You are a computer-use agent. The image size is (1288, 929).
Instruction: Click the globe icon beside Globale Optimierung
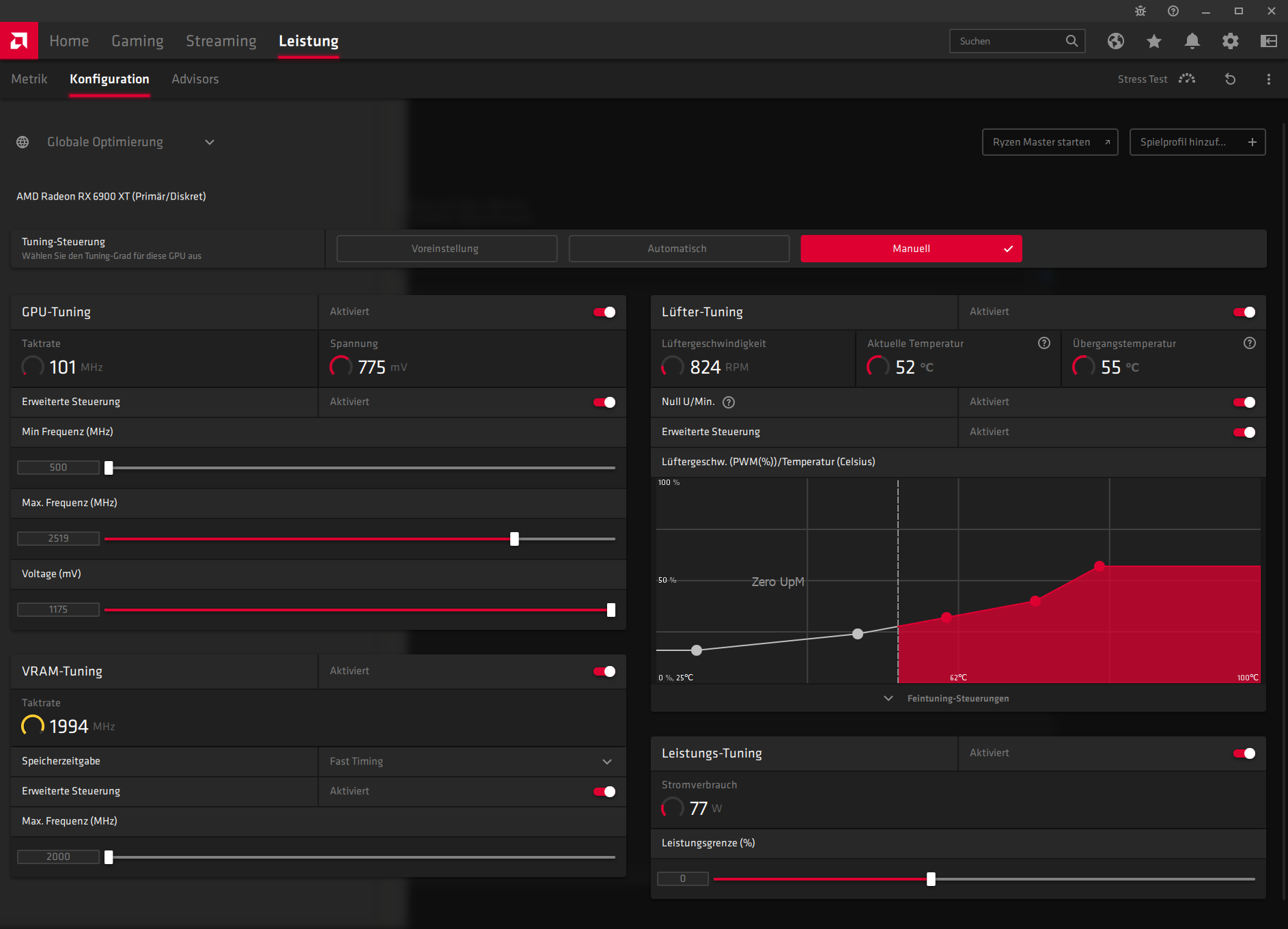point(23,142)
